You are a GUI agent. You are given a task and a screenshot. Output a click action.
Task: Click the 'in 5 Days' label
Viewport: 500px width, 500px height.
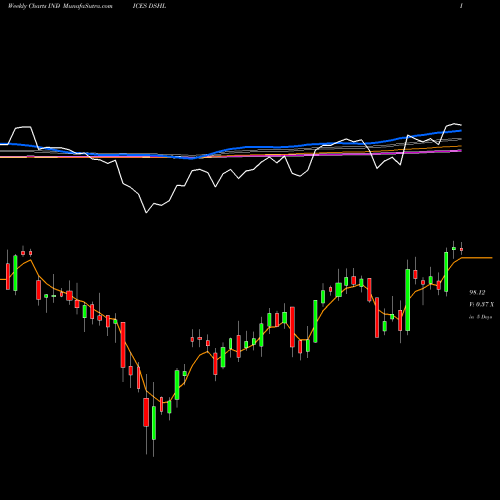pos(481,317)
